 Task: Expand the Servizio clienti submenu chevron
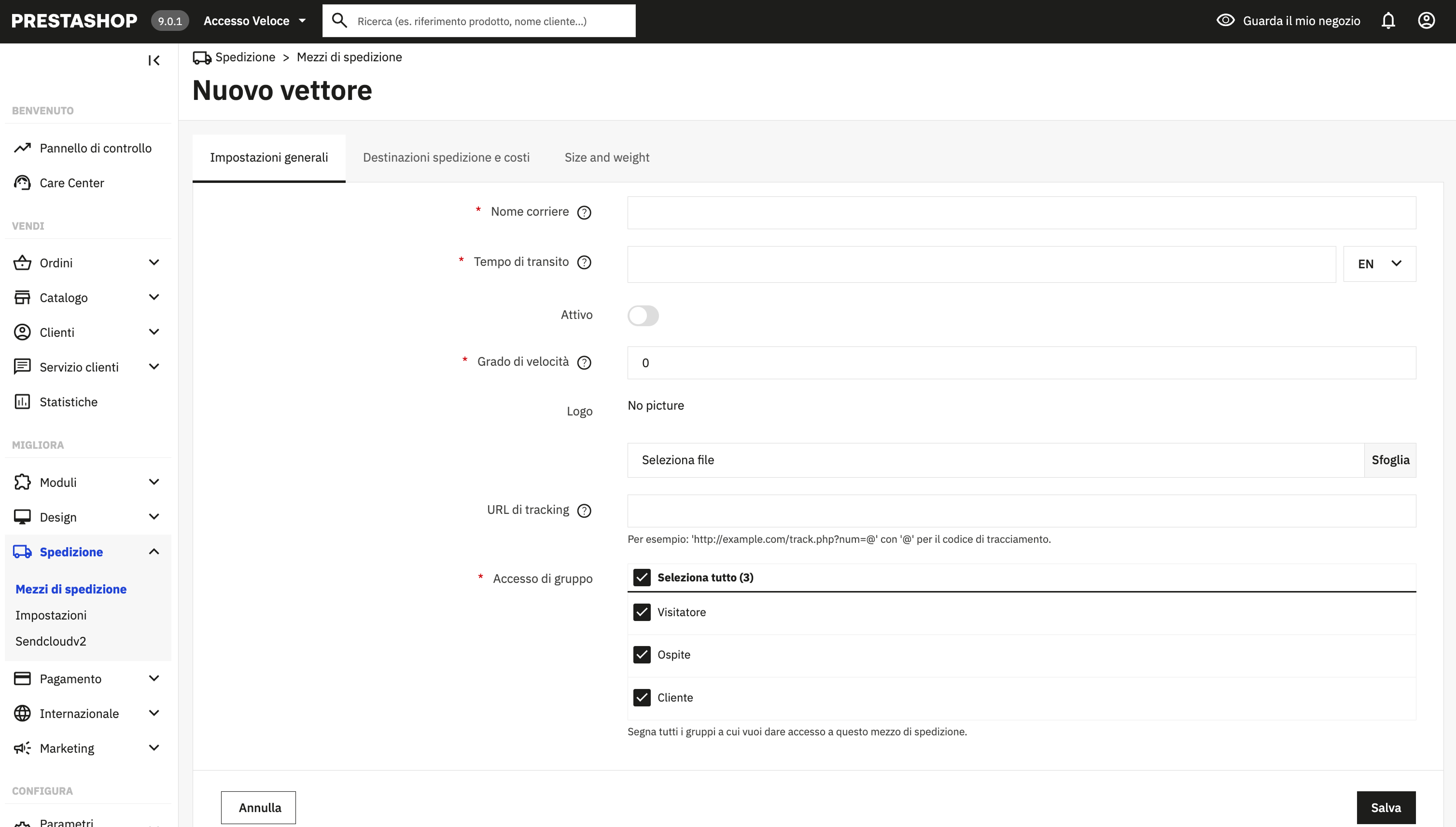pos(154,366)
